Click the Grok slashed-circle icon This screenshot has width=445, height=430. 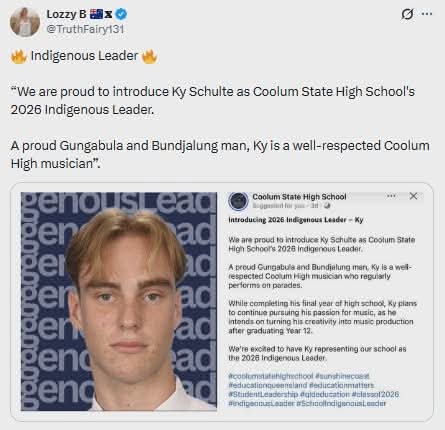tap(407, 14)
